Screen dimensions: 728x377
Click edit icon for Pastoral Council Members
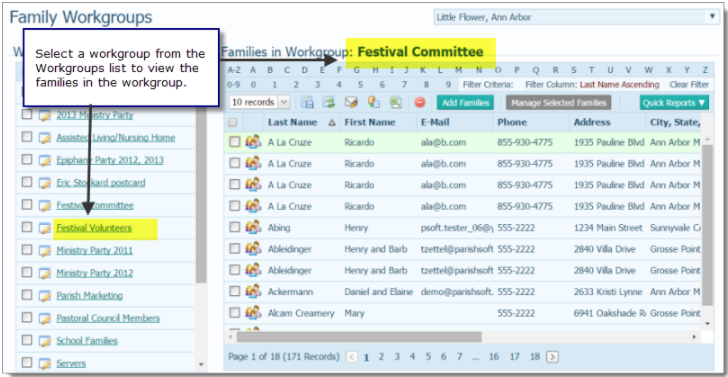(45, 318)
